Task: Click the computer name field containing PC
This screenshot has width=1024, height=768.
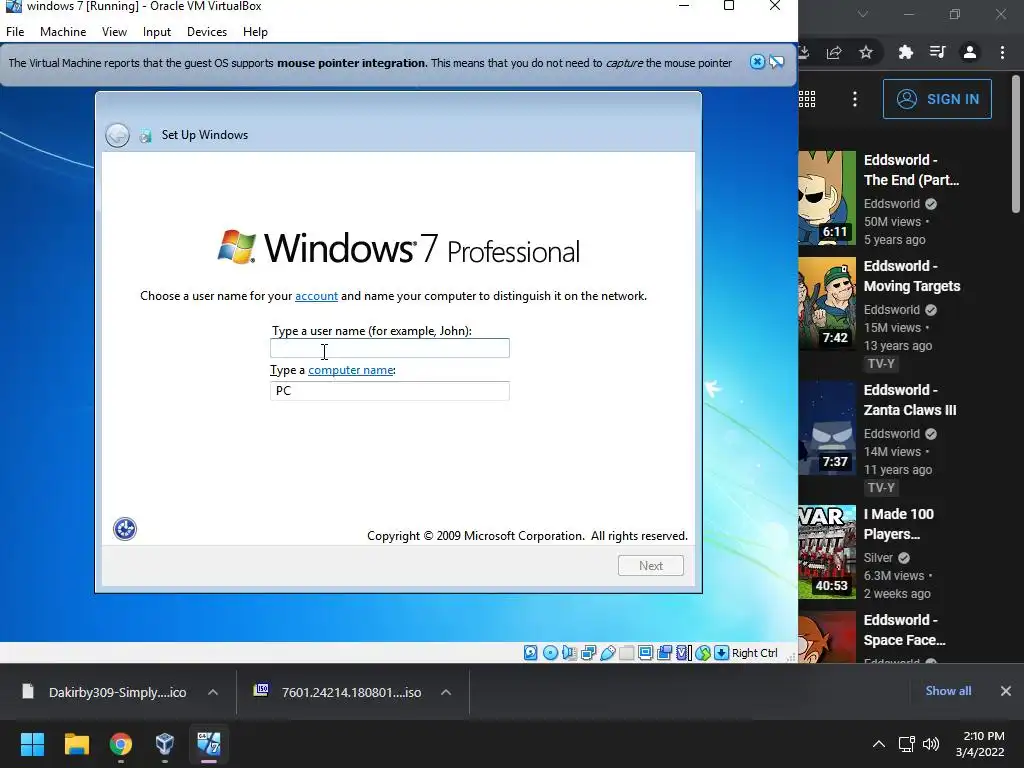Action: coord(390,391)
